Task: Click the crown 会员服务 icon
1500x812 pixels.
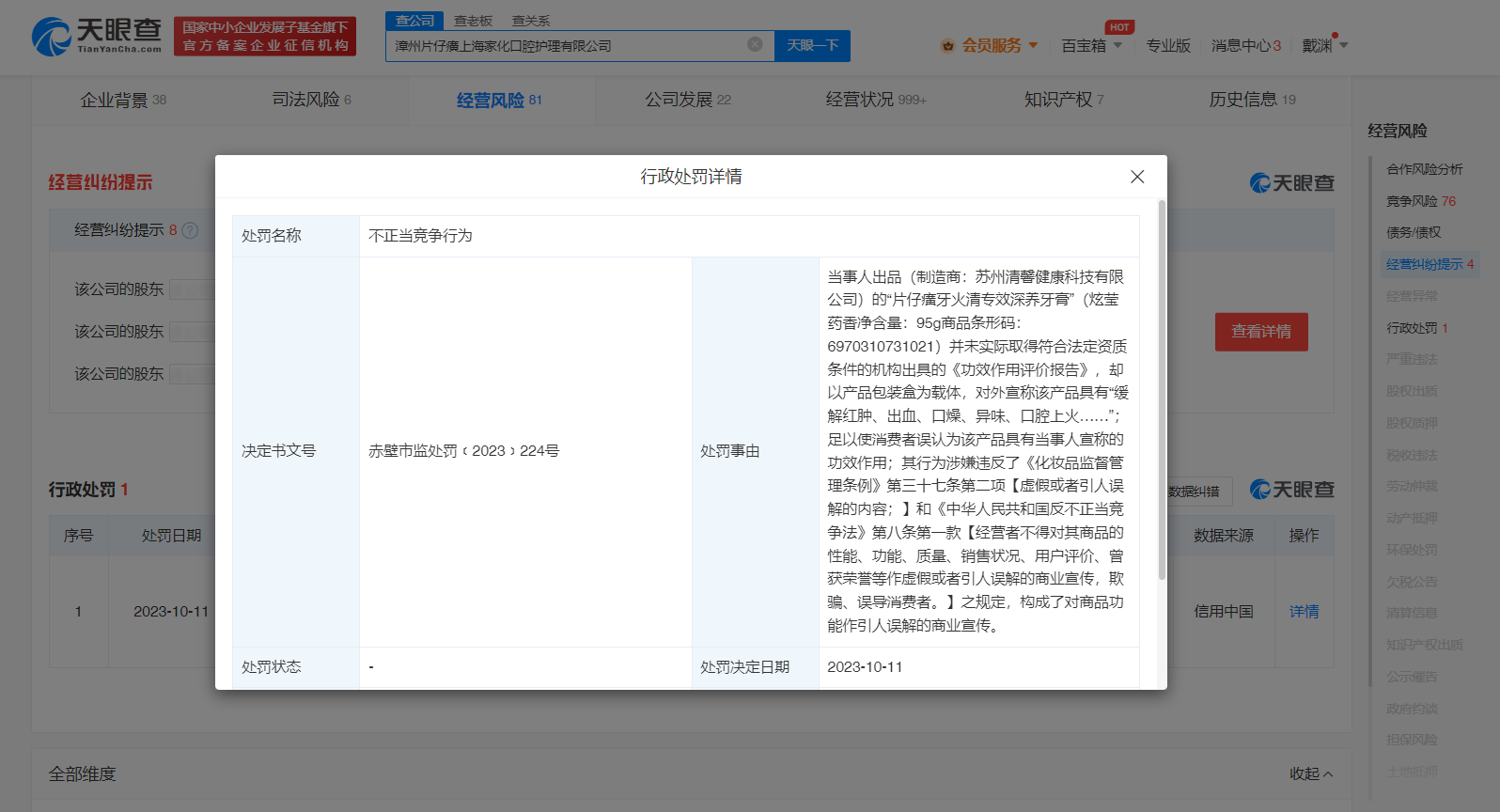Action: [947, 46]
